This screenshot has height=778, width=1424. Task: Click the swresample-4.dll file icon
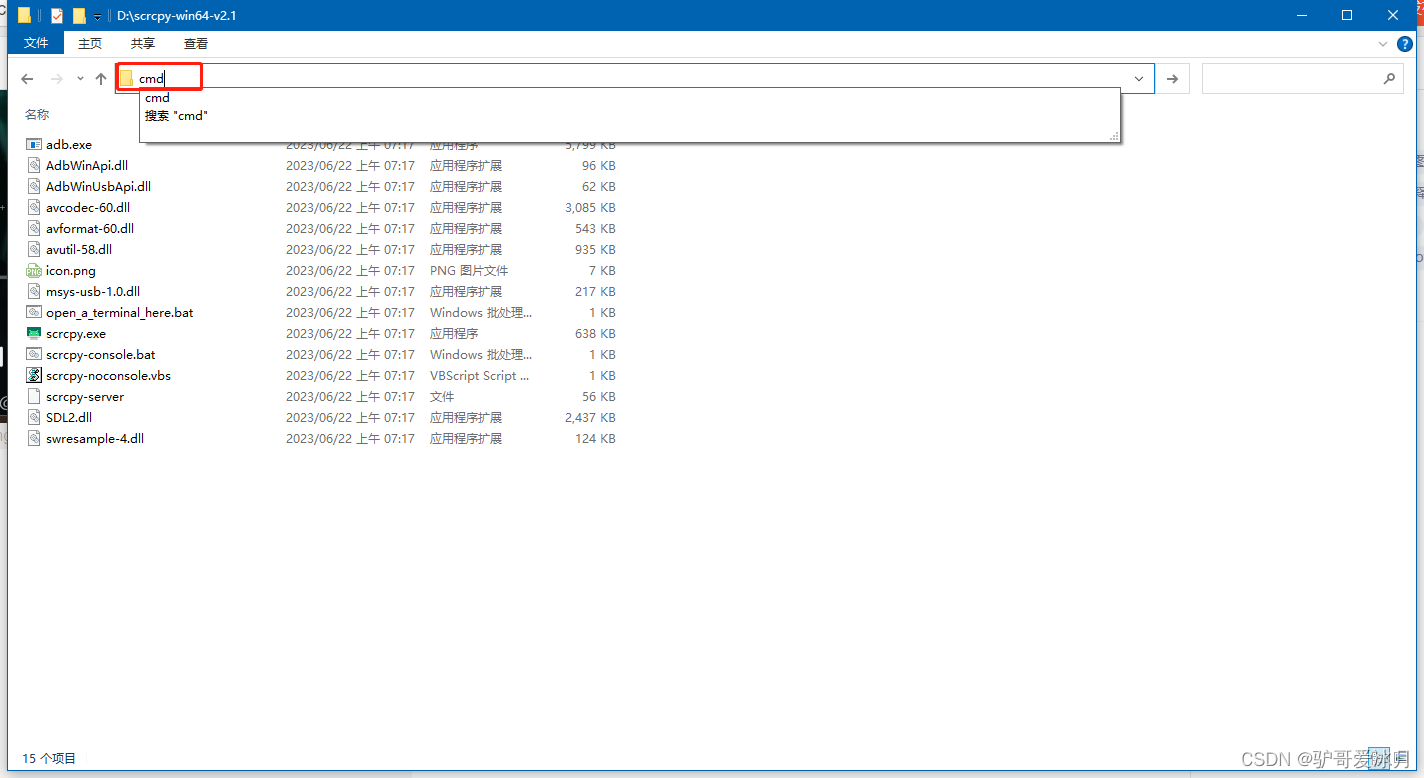(x=34, y=439)
